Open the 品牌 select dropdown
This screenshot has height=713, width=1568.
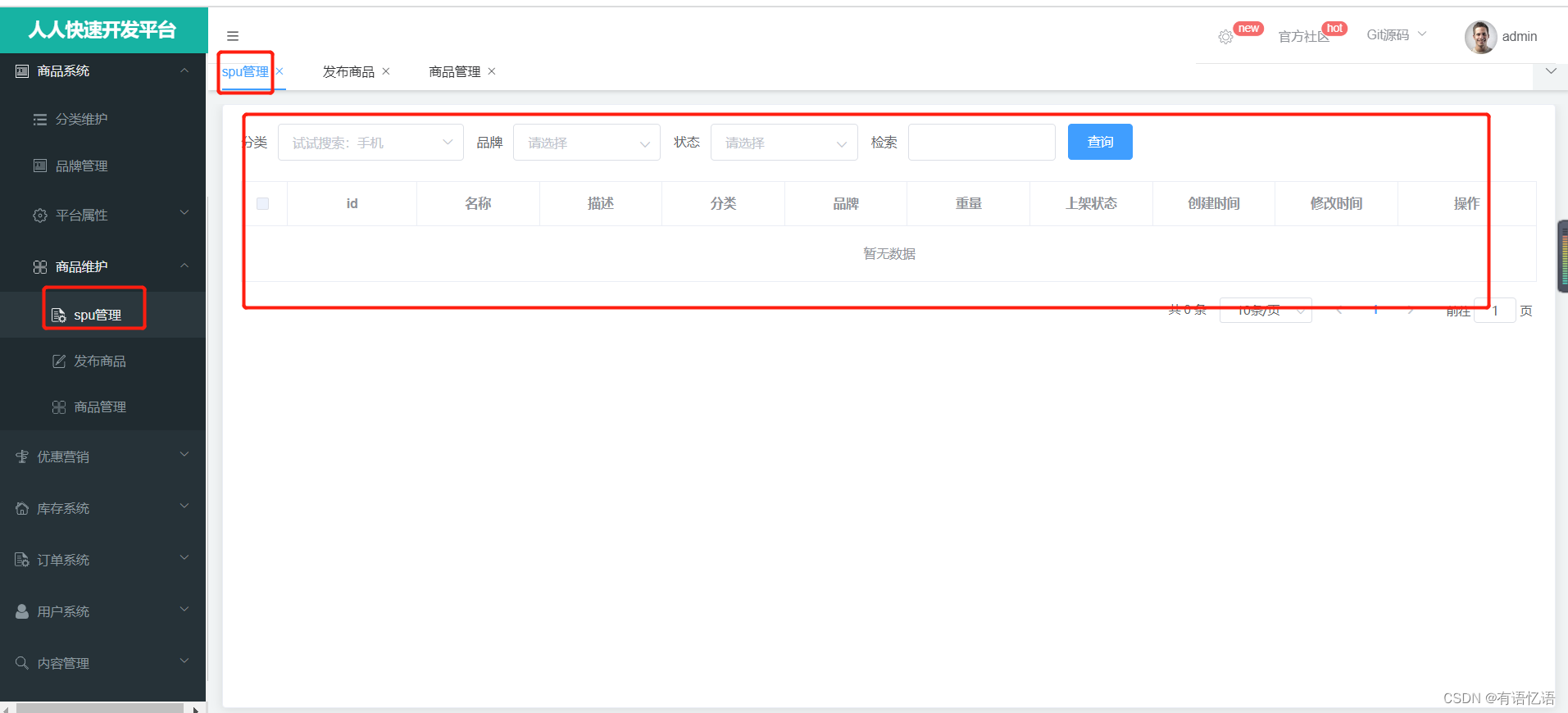tap(587, 143)
